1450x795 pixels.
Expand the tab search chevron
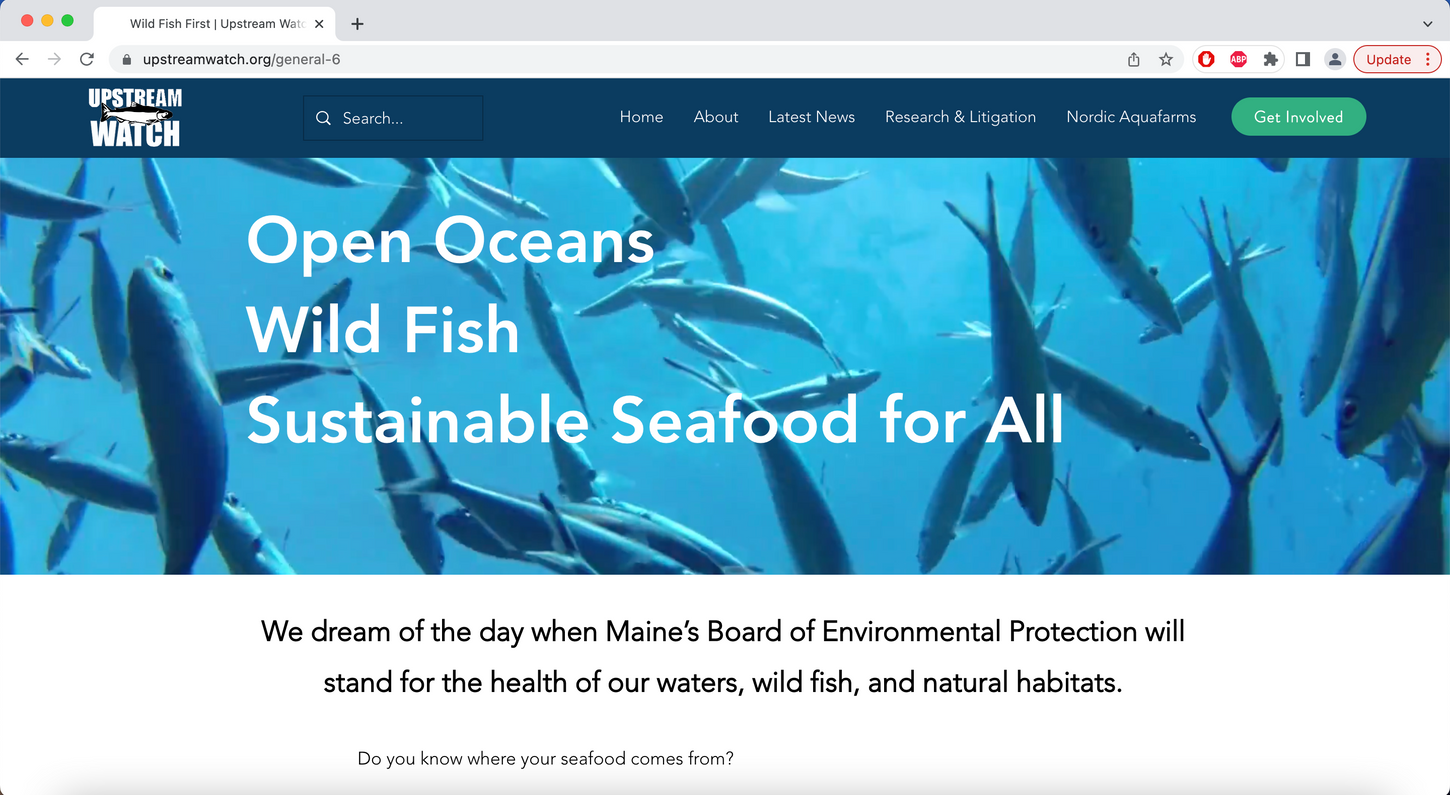coord(1427,23)
